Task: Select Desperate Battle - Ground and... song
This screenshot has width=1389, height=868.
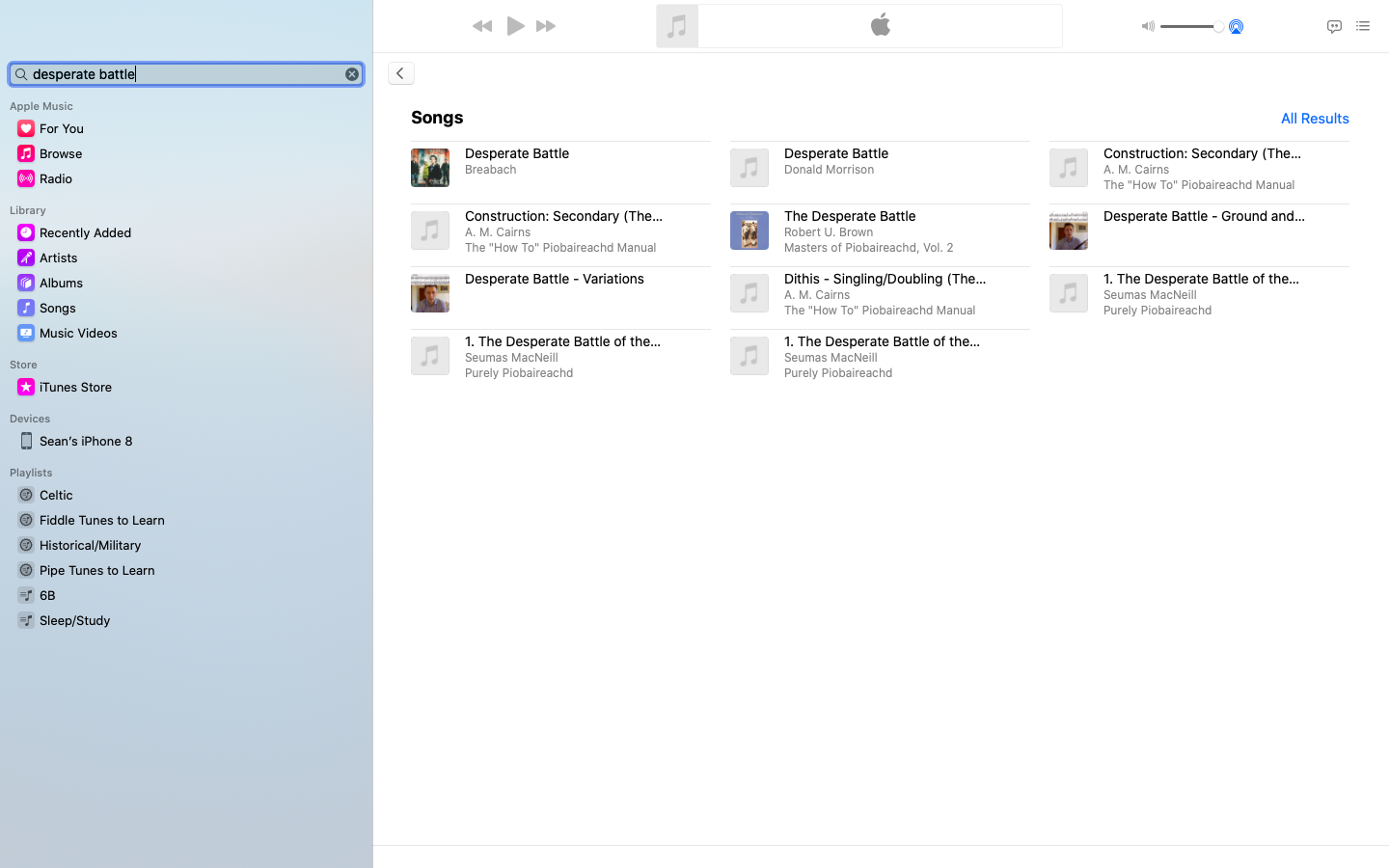Action: coord(1199,231)
